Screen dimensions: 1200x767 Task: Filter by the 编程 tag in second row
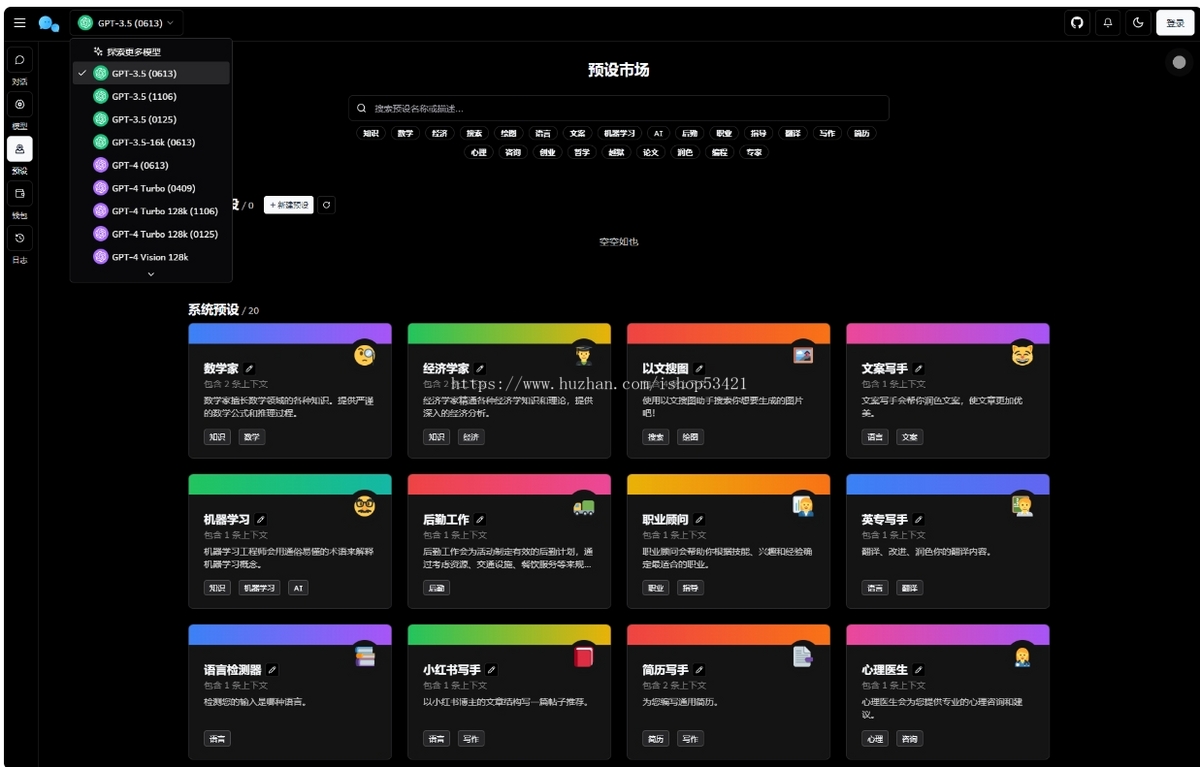coord(719,153)
